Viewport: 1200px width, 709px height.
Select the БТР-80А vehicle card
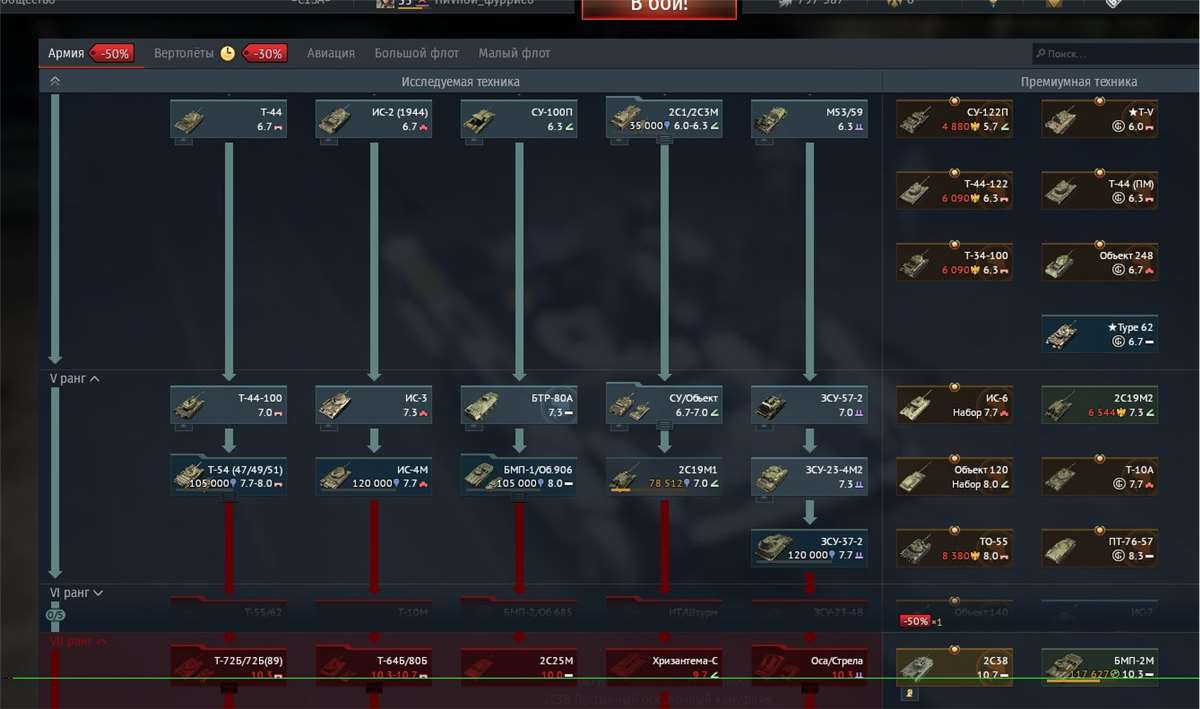pyautogui.click(x=519, y=405)
